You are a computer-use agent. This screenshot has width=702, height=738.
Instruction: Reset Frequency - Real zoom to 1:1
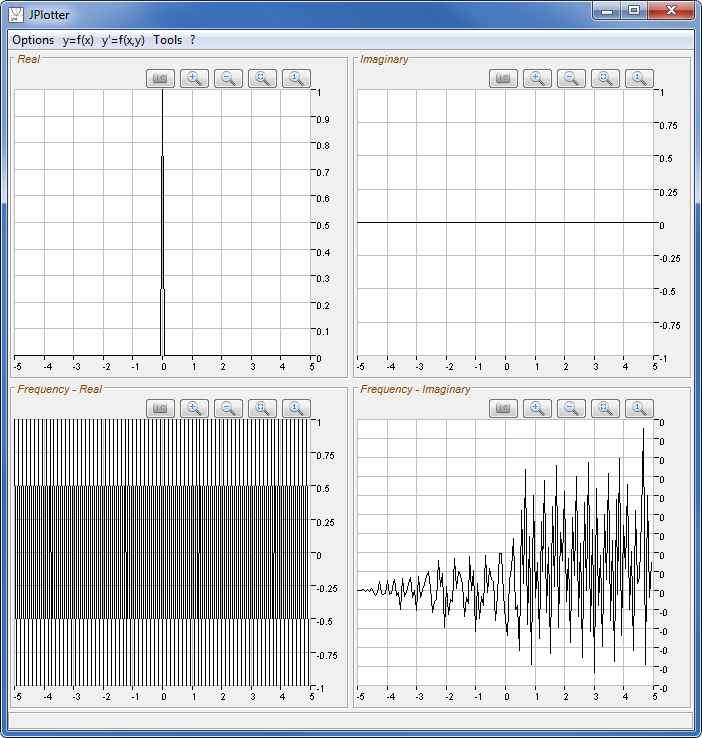[x=297, y=408]
